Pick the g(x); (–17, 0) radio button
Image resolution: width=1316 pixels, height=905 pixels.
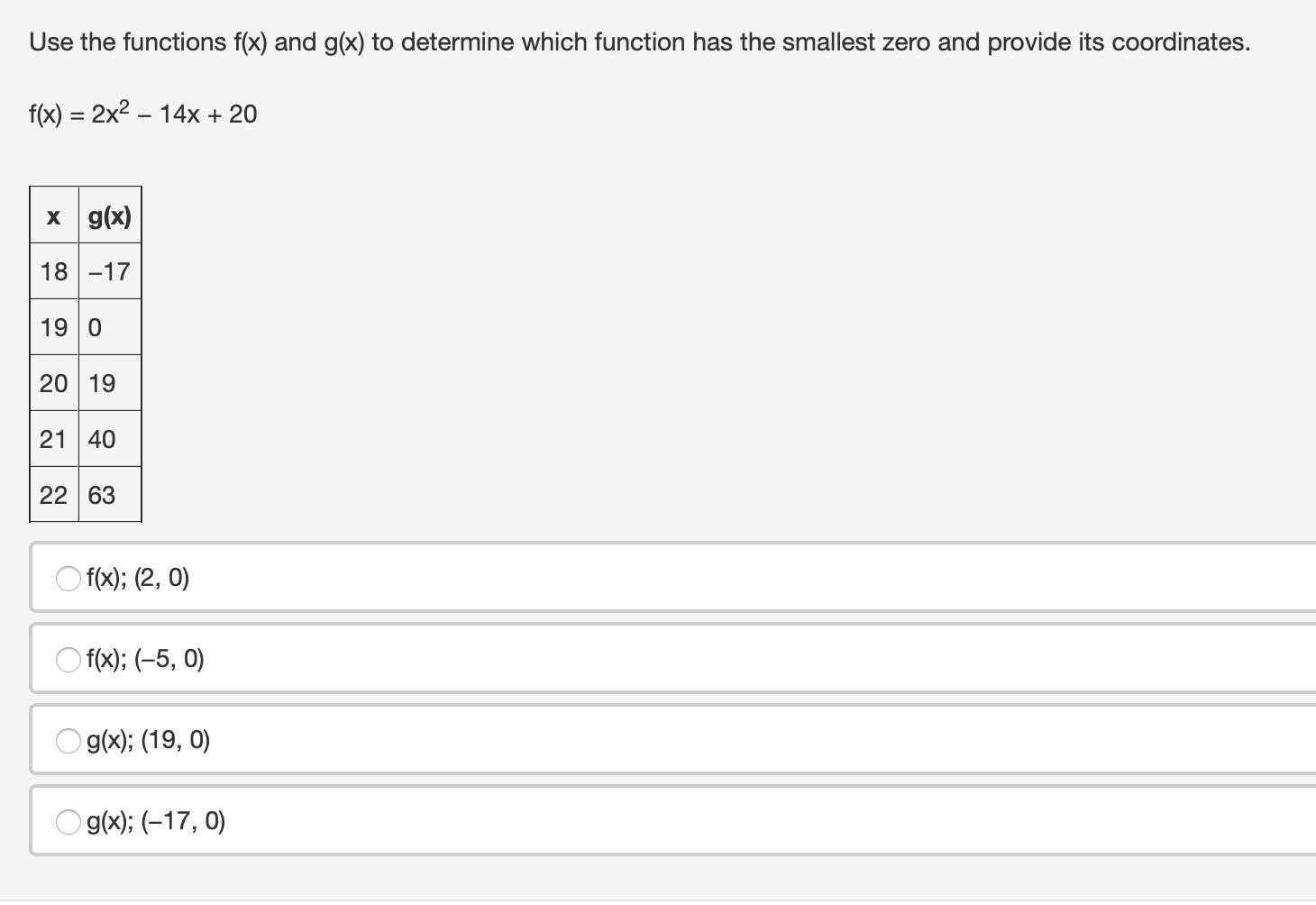click(x=69, y=822)
